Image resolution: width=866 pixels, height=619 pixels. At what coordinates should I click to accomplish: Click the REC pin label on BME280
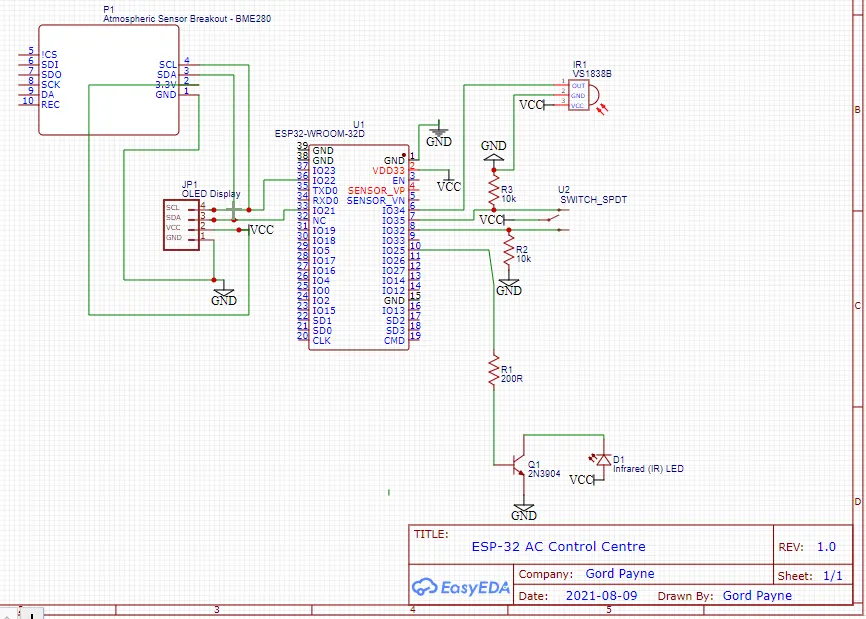[50, 104]
